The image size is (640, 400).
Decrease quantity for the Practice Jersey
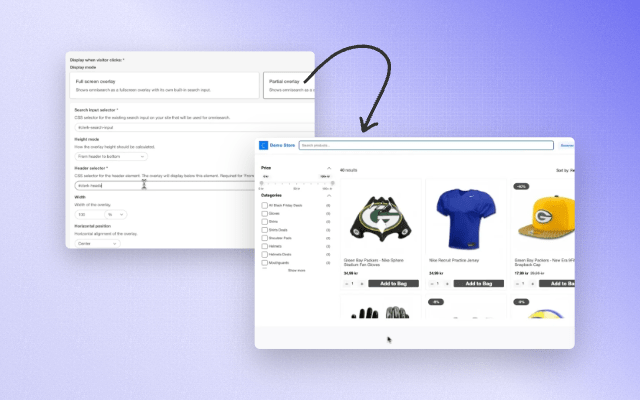[432, 284]
